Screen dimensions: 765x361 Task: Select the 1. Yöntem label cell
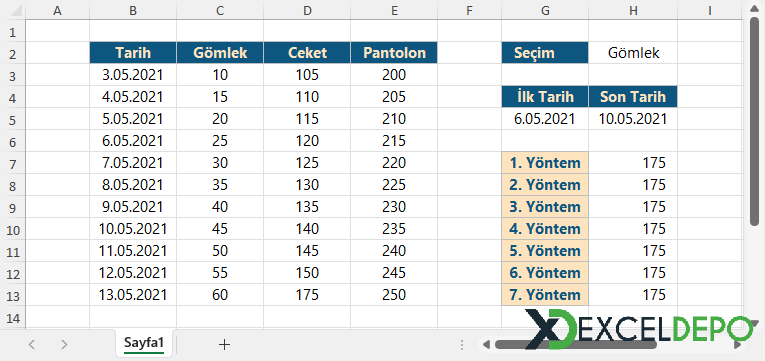tap(545, 163)
